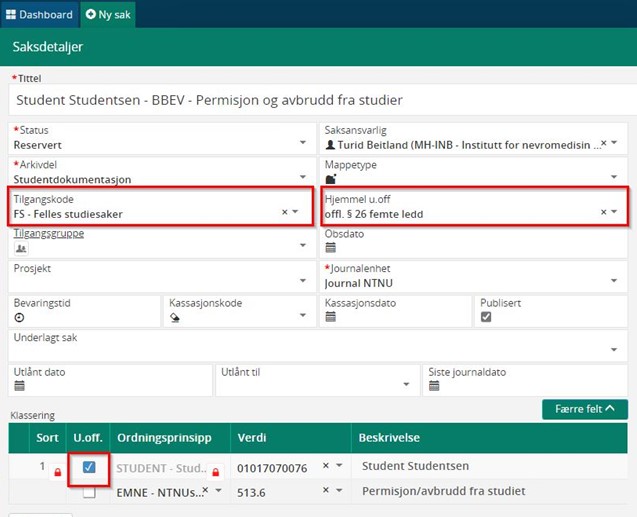
Task: Open the Utlånt til dropdown
Action: (x=406, y=385)
